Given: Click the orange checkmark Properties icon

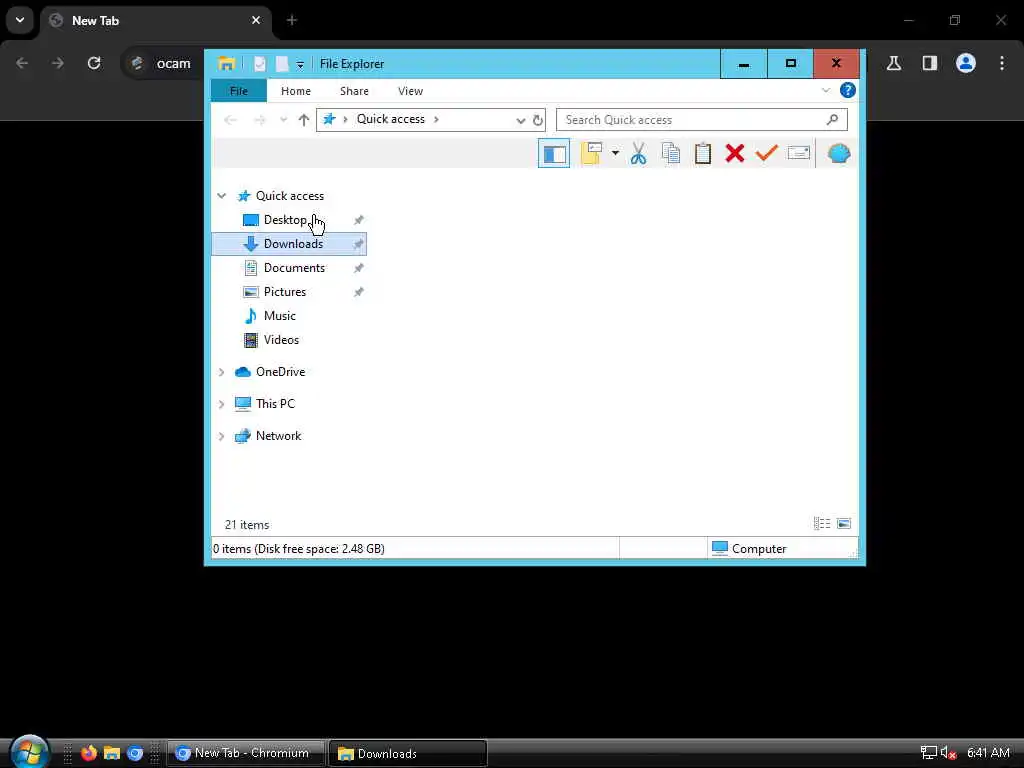Looking at the screenshot, I should point(767,153).
